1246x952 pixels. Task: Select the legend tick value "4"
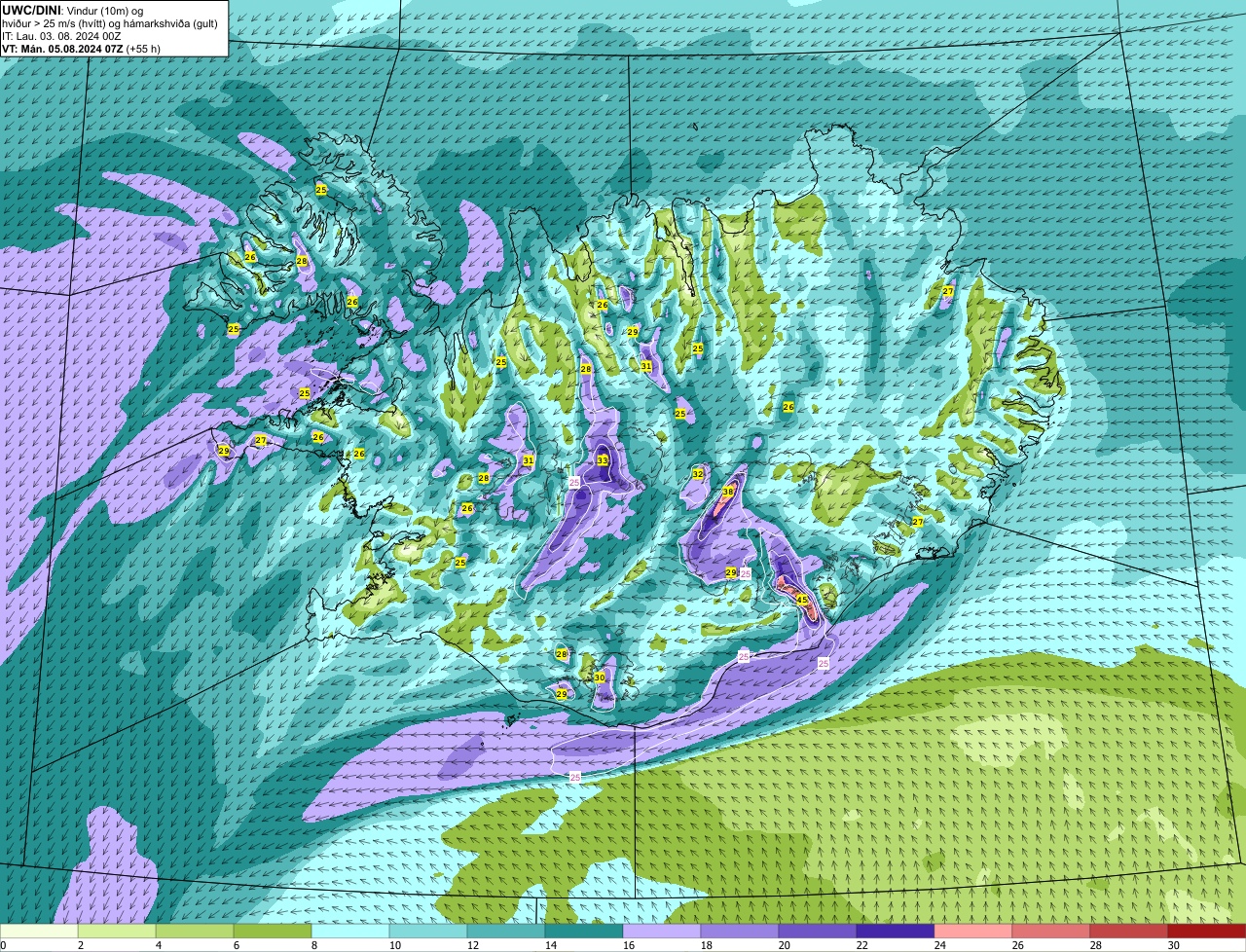tap(159, 945)
